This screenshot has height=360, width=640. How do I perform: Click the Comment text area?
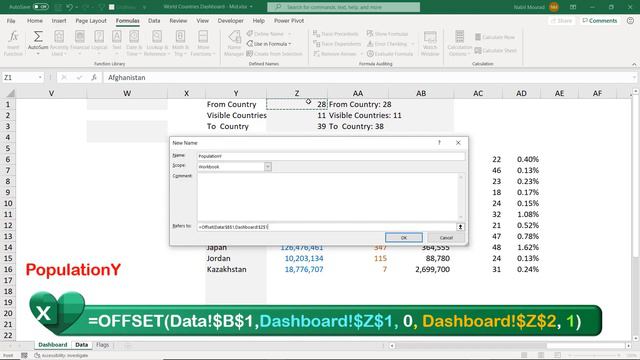(x=328, y=197)
